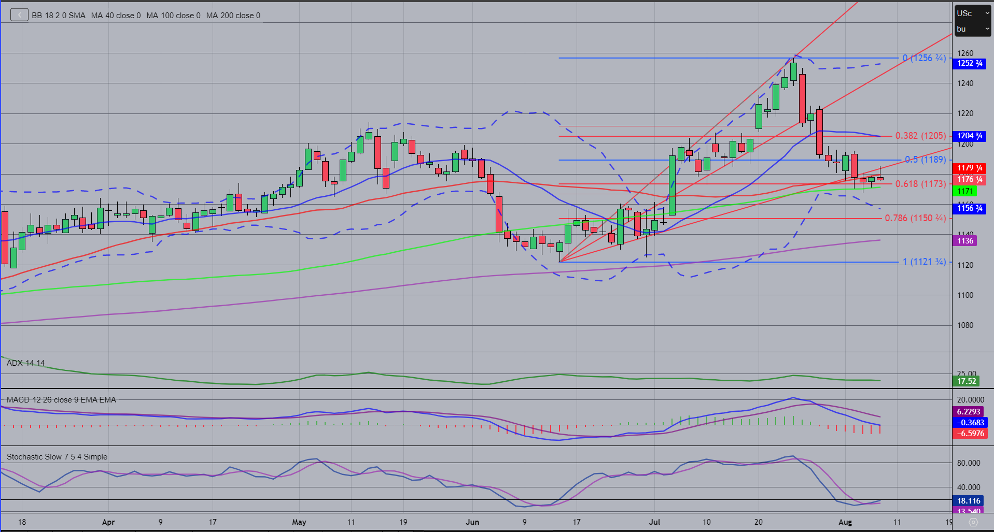Click the green 17.52 ADX value tag

(x=968, y=381)
